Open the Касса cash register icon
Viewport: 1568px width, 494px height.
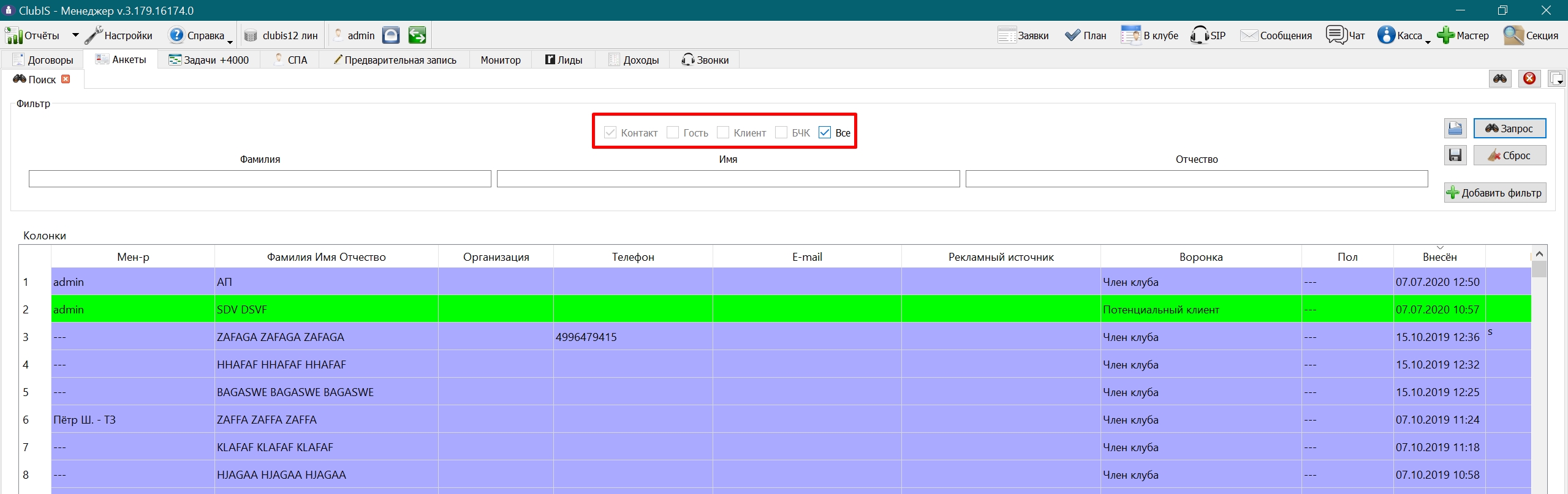(1386, 36)
